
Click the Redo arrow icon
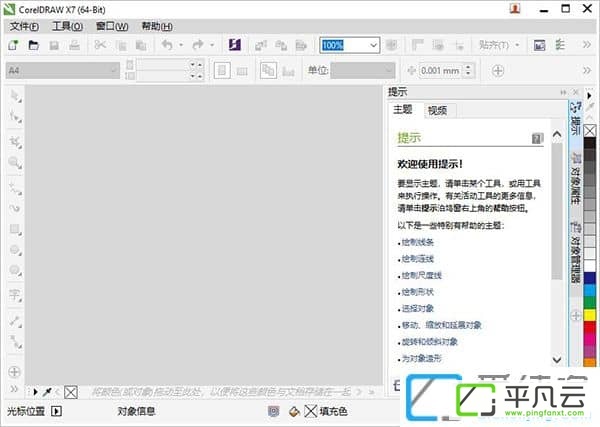[198, 45]
